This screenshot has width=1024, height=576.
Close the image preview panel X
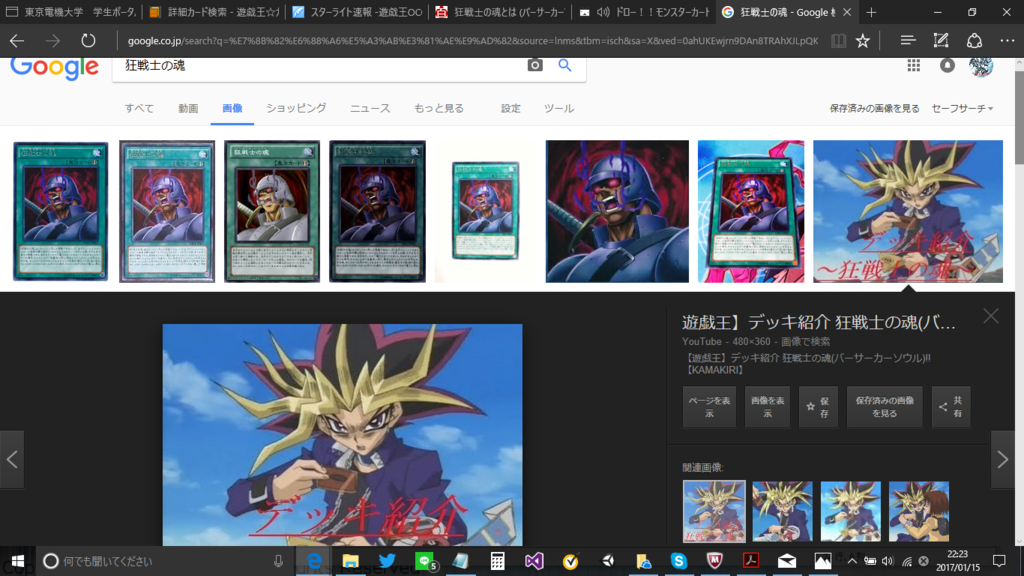991,316
